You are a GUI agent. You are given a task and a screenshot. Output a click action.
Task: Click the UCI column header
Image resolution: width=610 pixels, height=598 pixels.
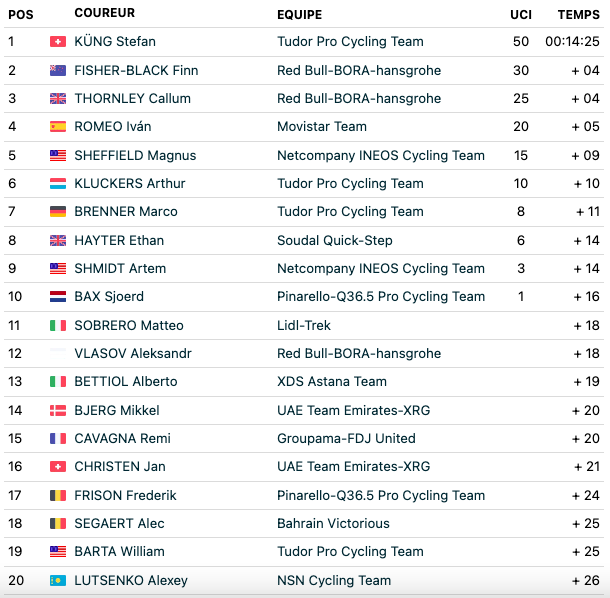pos(521,15)
